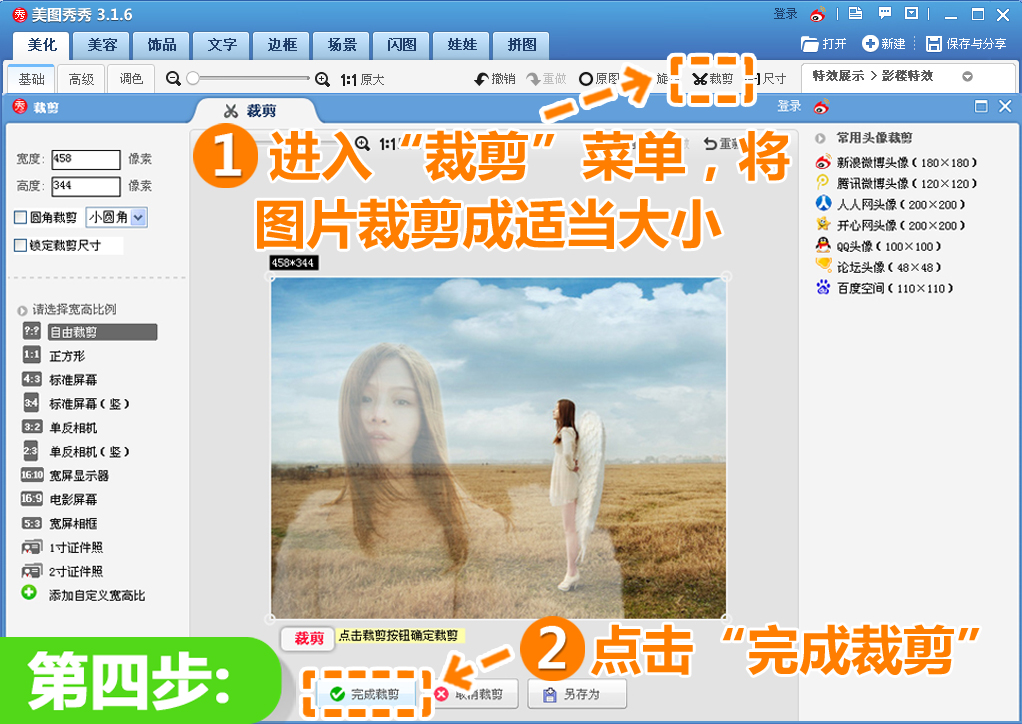Switch to the 美容 tab

coord(102,45)
